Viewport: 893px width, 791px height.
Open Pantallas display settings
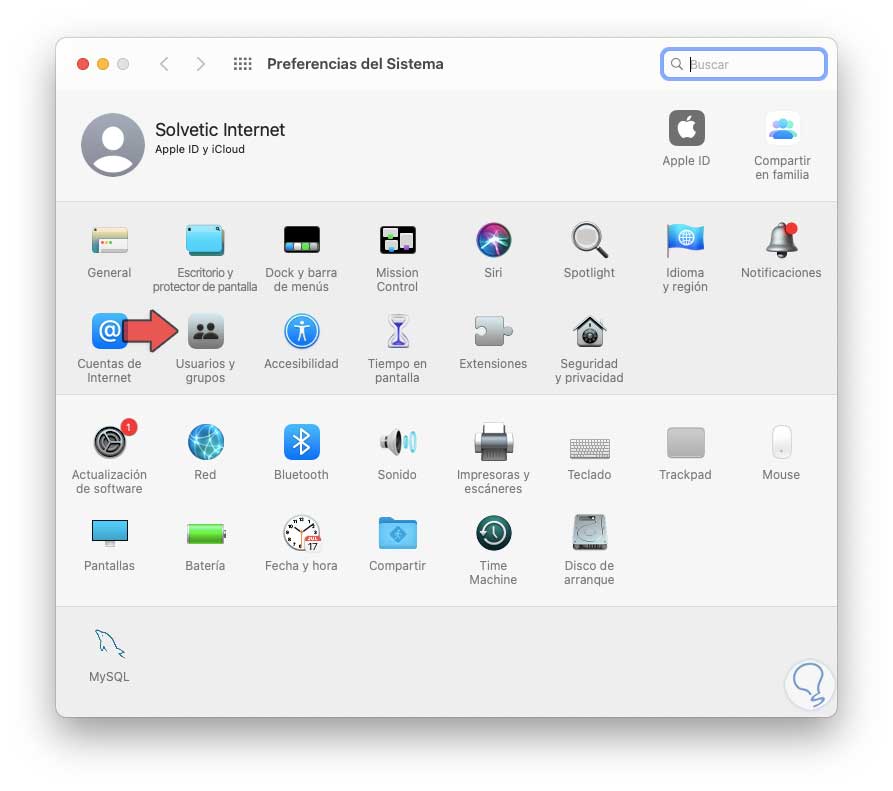point(109,533)
